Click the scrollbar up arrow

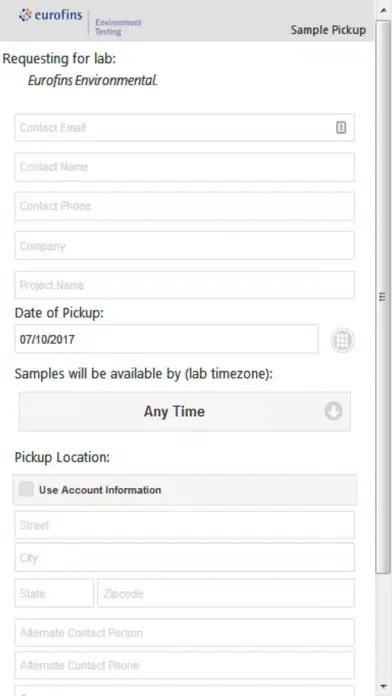coord(383,9)
